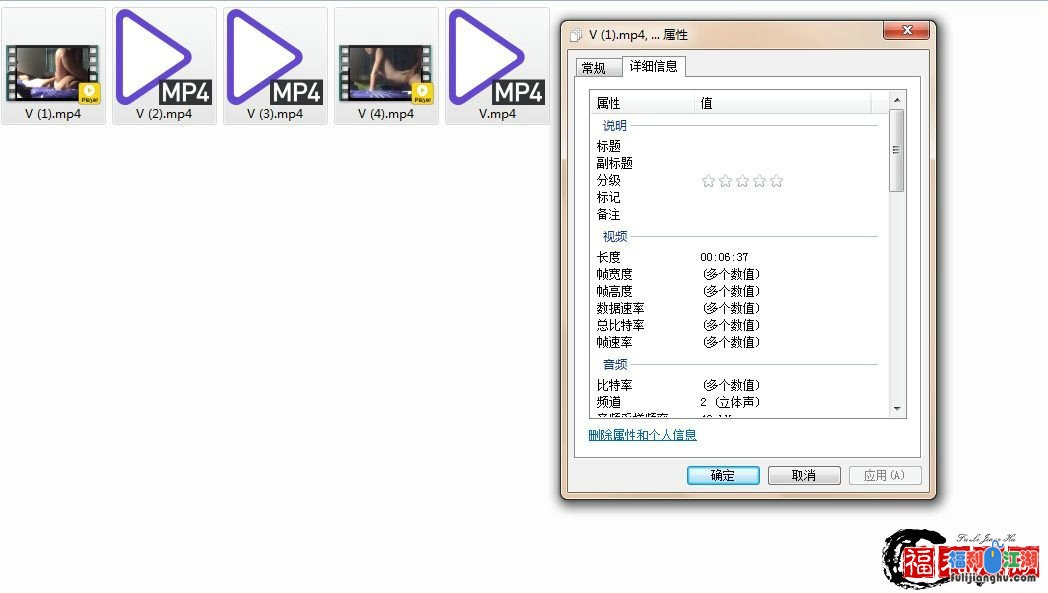Dismiss the dialog with 取消
Screen dimensions: 1048x593
(x=804, y=475)
